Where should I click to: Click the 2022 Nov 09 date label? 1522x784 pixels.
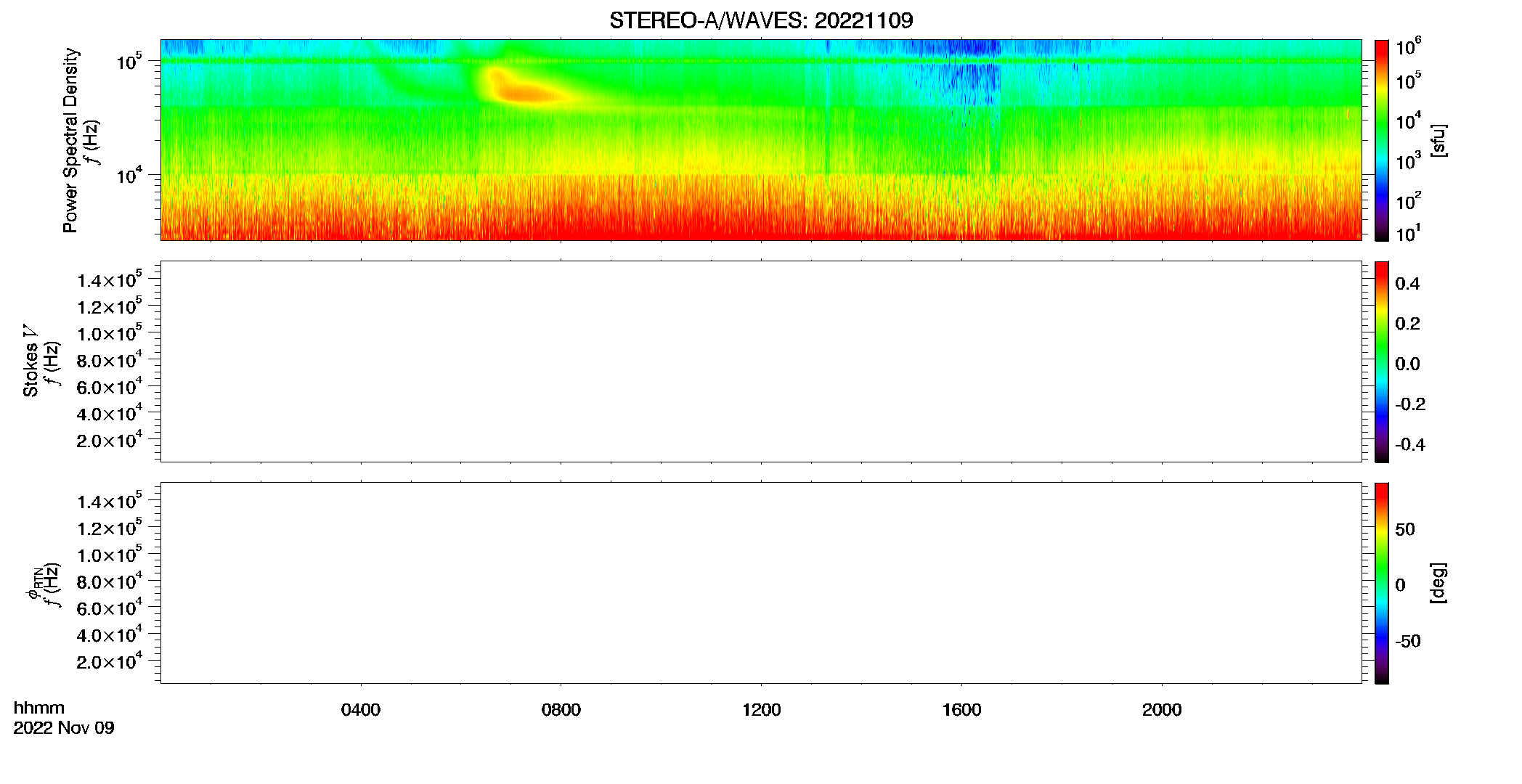click(64, 728)
